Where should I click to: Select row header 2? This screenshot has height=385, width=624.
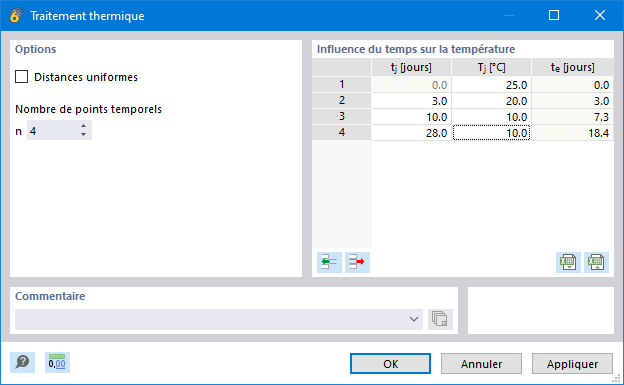tap(342, 100)
